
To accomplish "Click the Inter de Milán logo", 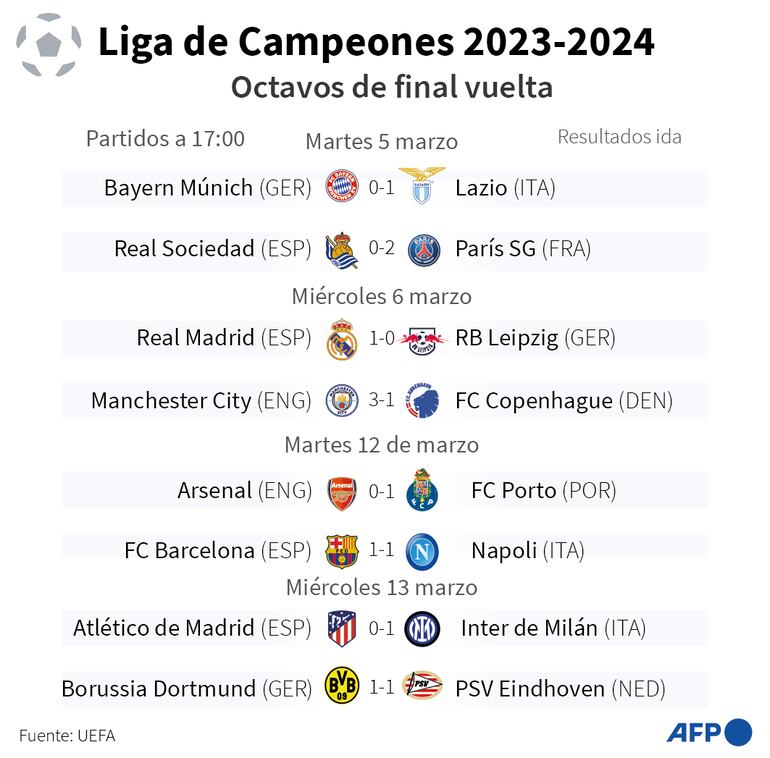I will click(423, 628).
